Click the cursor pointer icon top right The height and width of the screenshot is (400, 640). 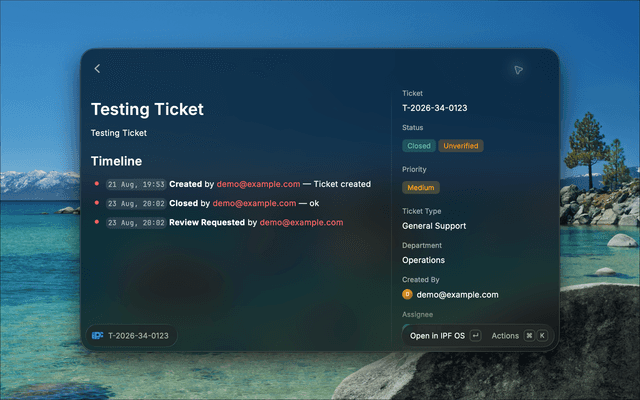click(x=518, y=70)
